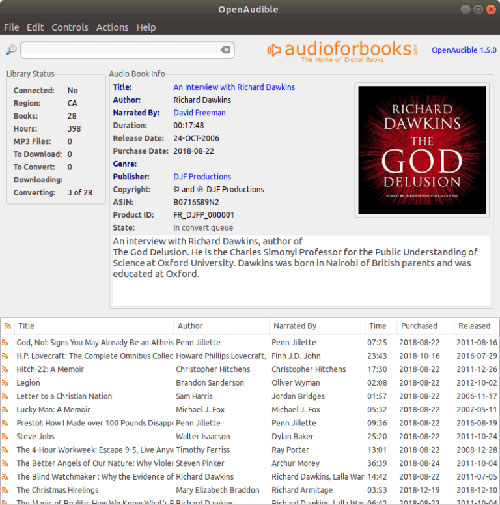Click the Product ID value FR_DJFP_000001

point(204,215)
